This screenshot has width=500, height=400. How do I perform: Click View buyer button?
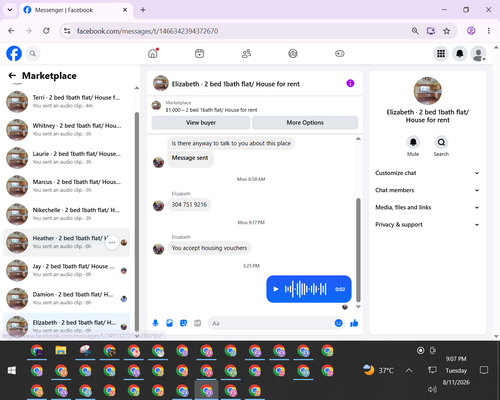(x=201, y=123)
